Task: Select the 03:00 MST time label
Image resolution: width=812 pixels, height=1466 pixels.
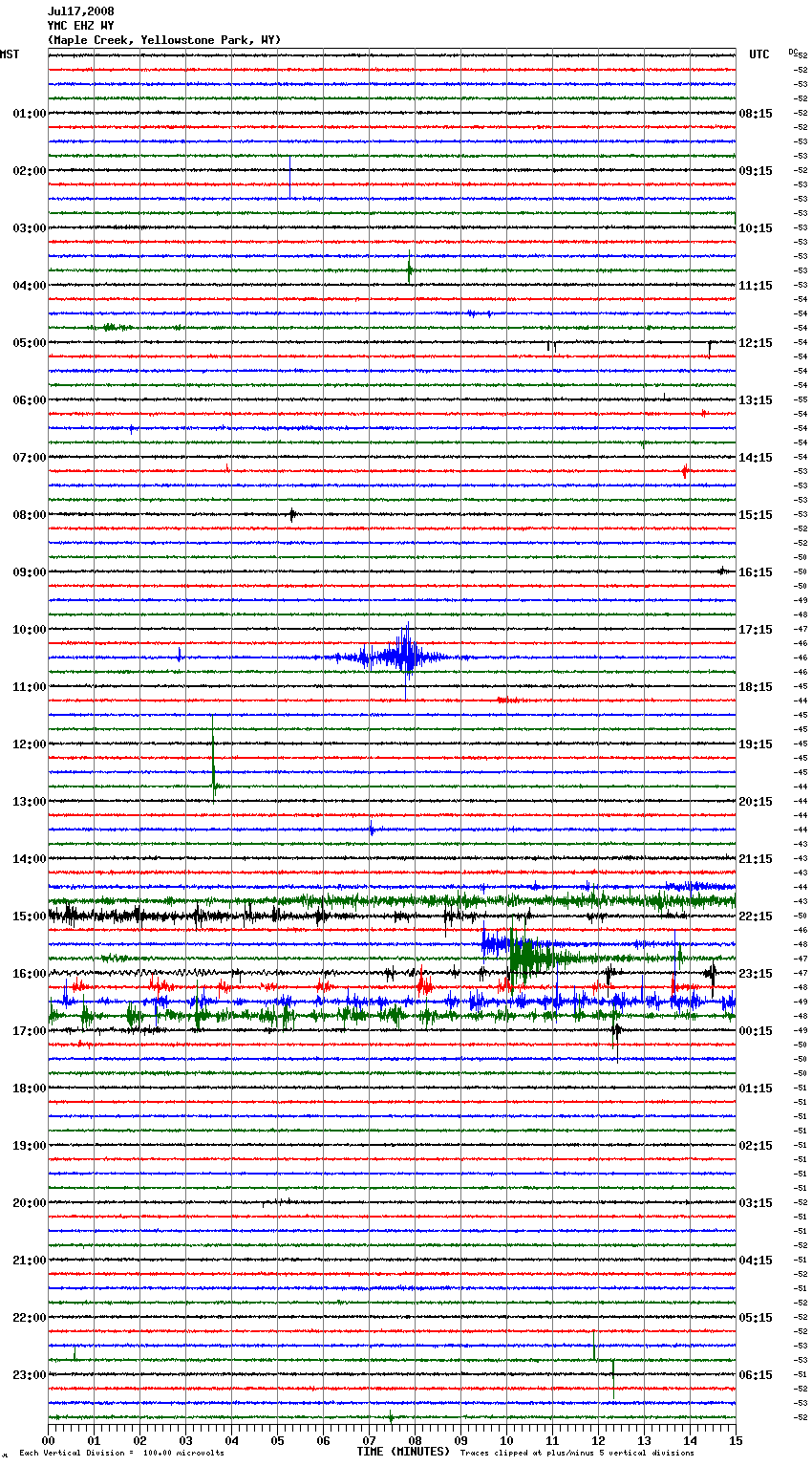Action: point(30,228)
